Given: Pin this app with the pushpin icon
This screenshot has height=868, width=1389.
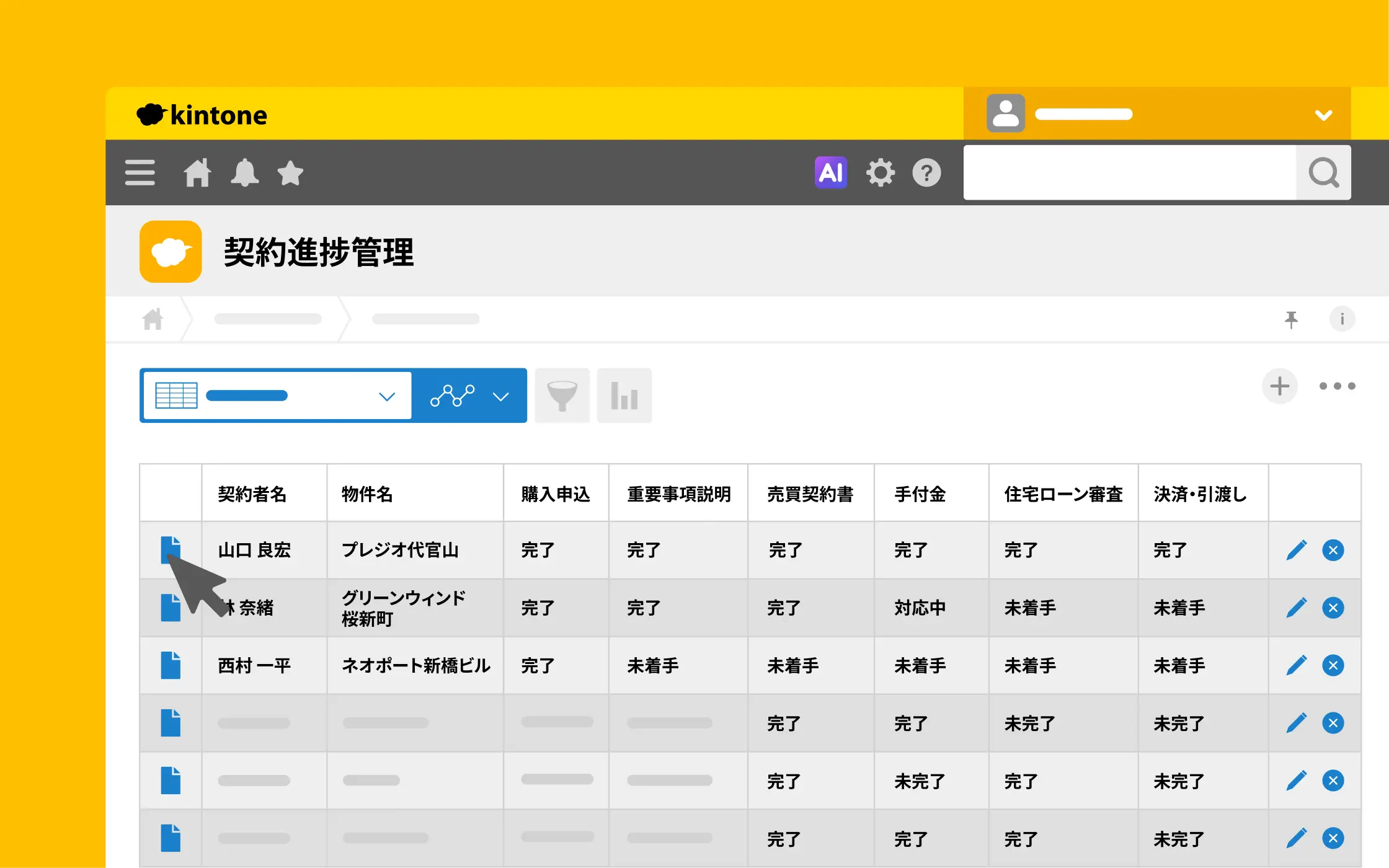Looking at the screenshot, I should (1291, 319).
